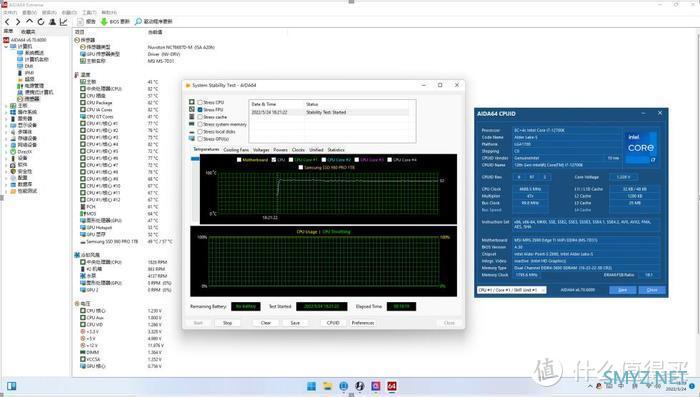Go back with the toolbar back arrow
This screenshot has width=700, height=397.
(7, 21)
